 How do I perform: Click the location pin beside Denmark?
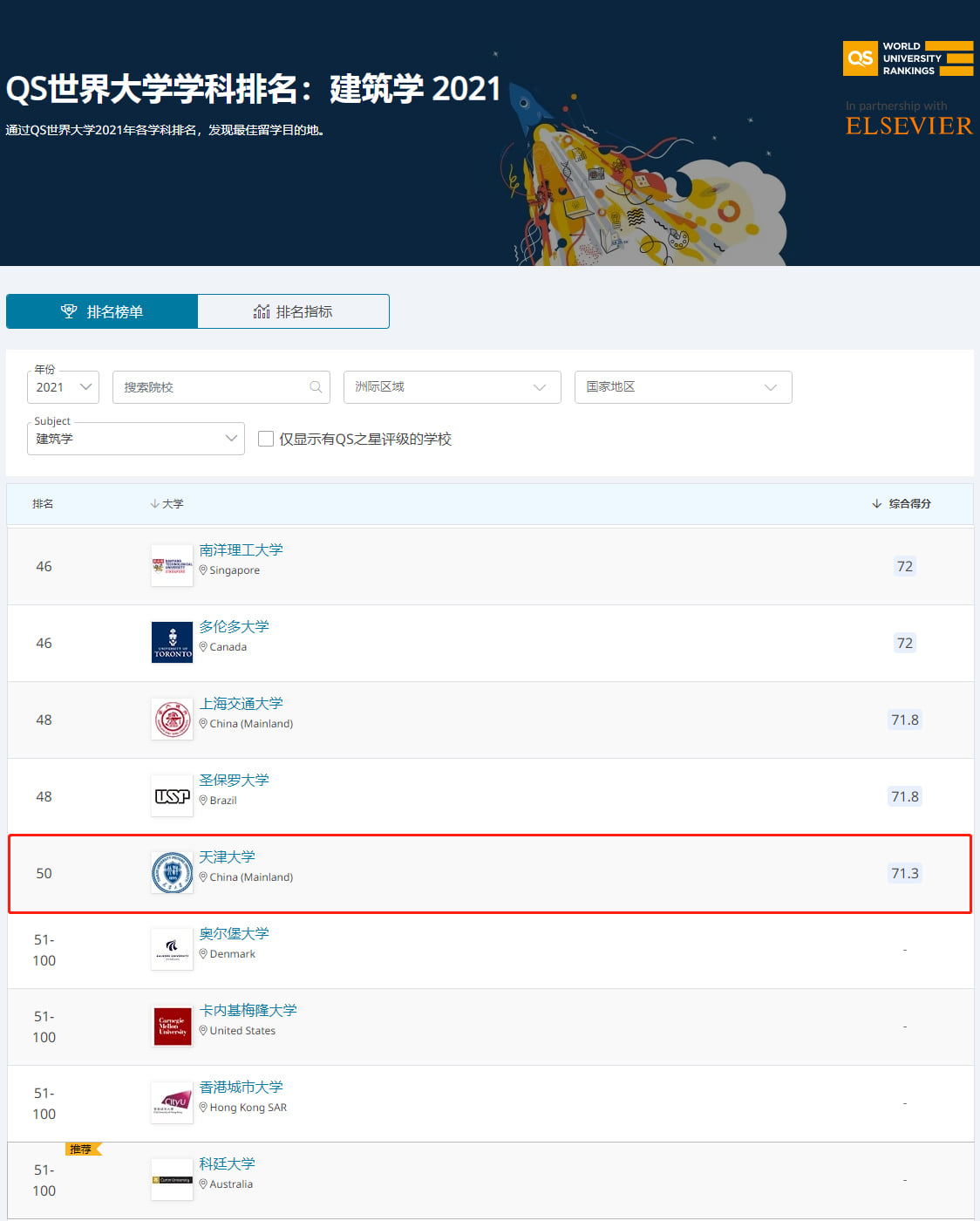click(203, 954)
